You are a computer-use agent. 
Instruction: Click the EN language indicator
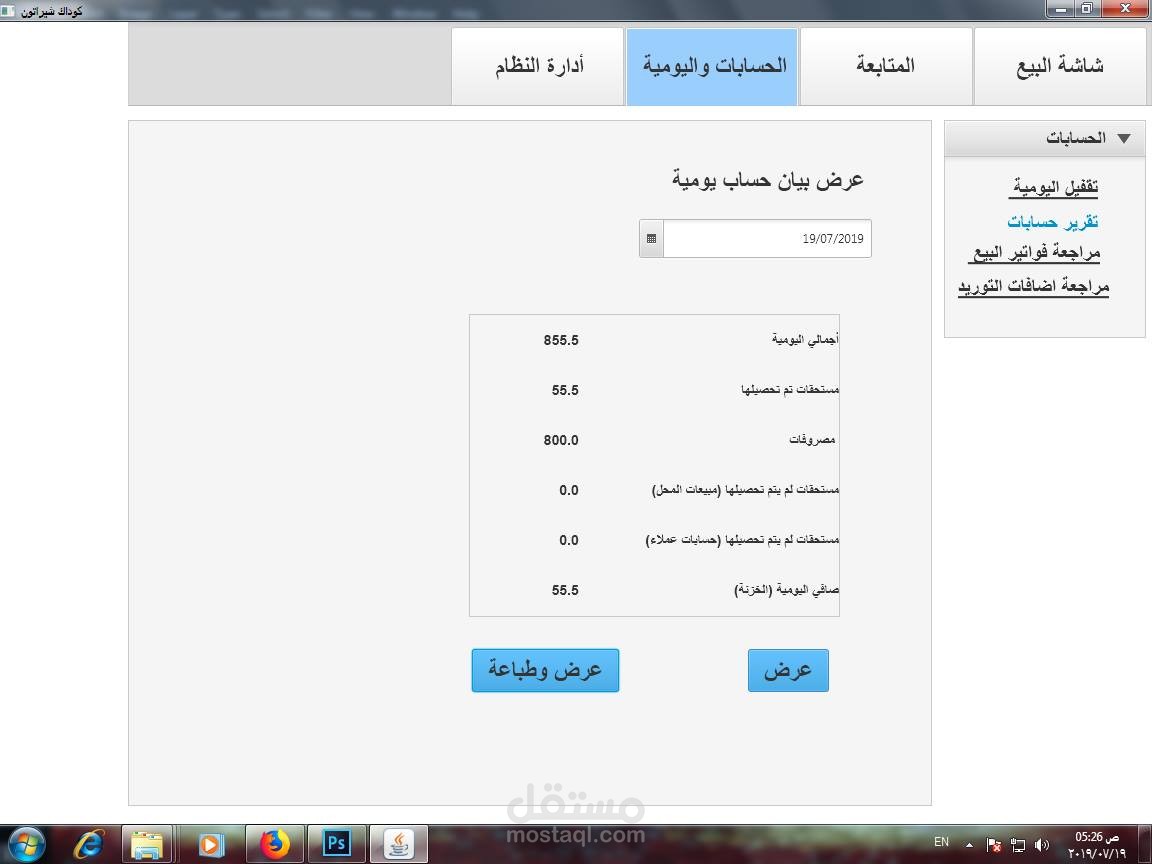pyautogui.click(x=941, y=842)
